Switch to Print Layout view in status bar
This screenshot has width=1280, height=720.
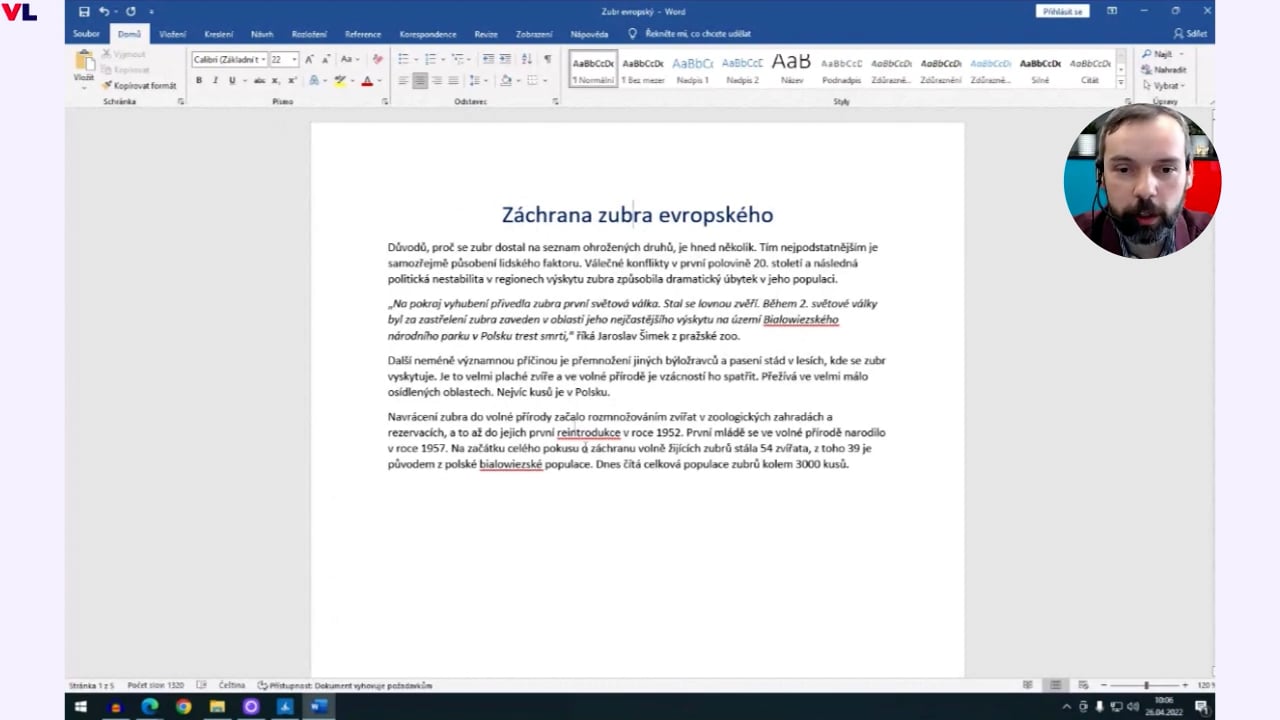pos(1055,685)
